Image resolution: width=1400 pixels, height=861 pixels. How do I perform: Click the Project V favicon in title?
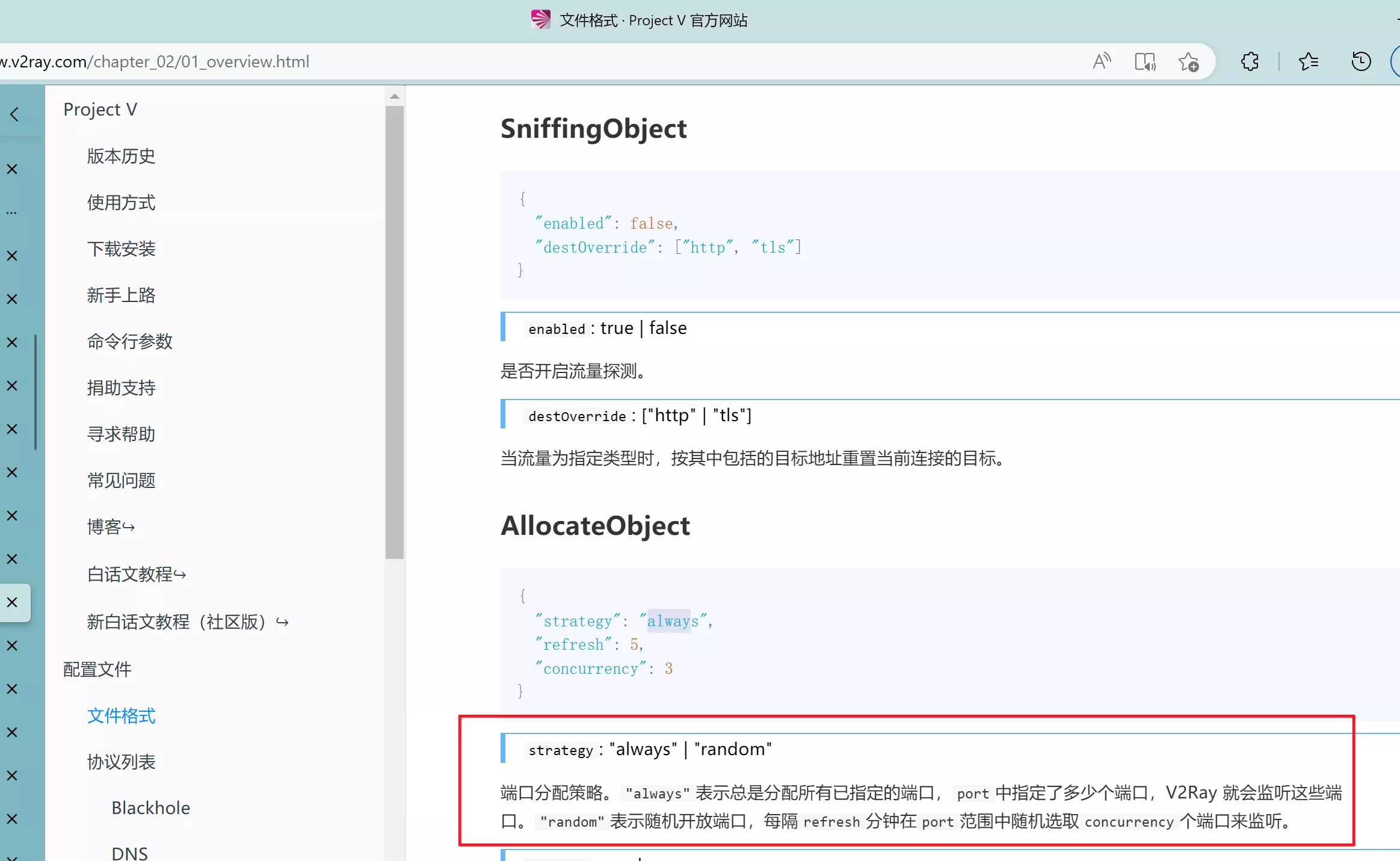540,20
